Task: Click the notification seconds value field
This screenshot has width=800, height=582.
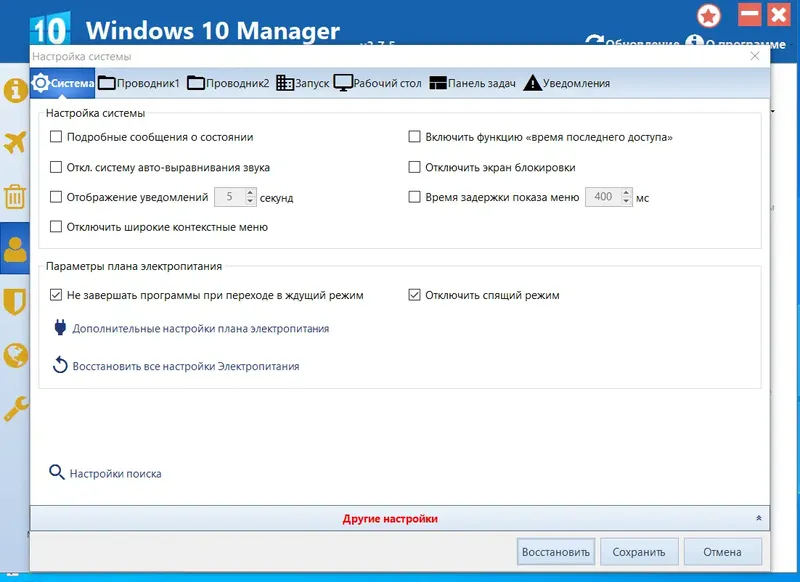Action: click(x=230, y=197)
